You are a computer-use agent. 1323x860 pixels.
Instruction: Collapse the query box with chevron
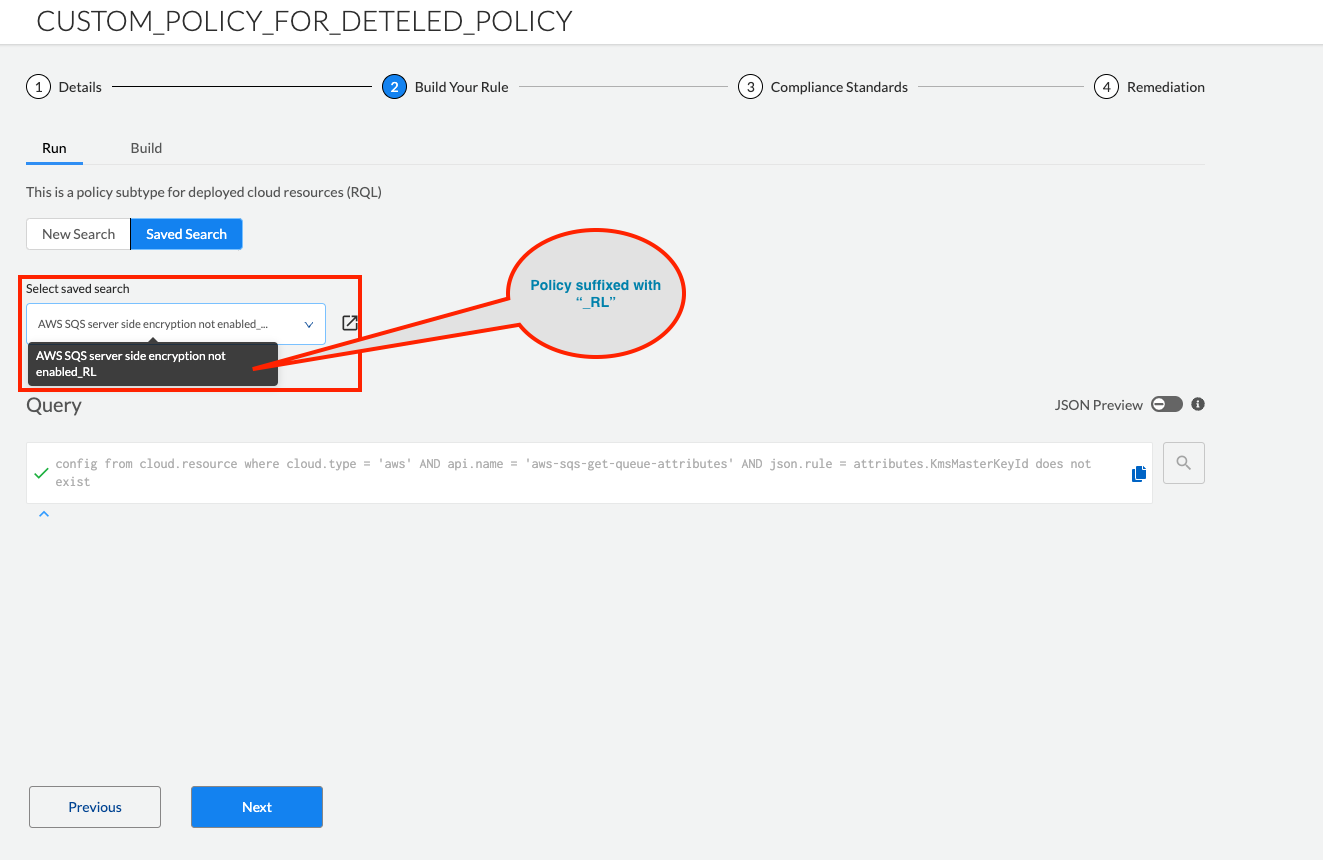coord(44,514)
